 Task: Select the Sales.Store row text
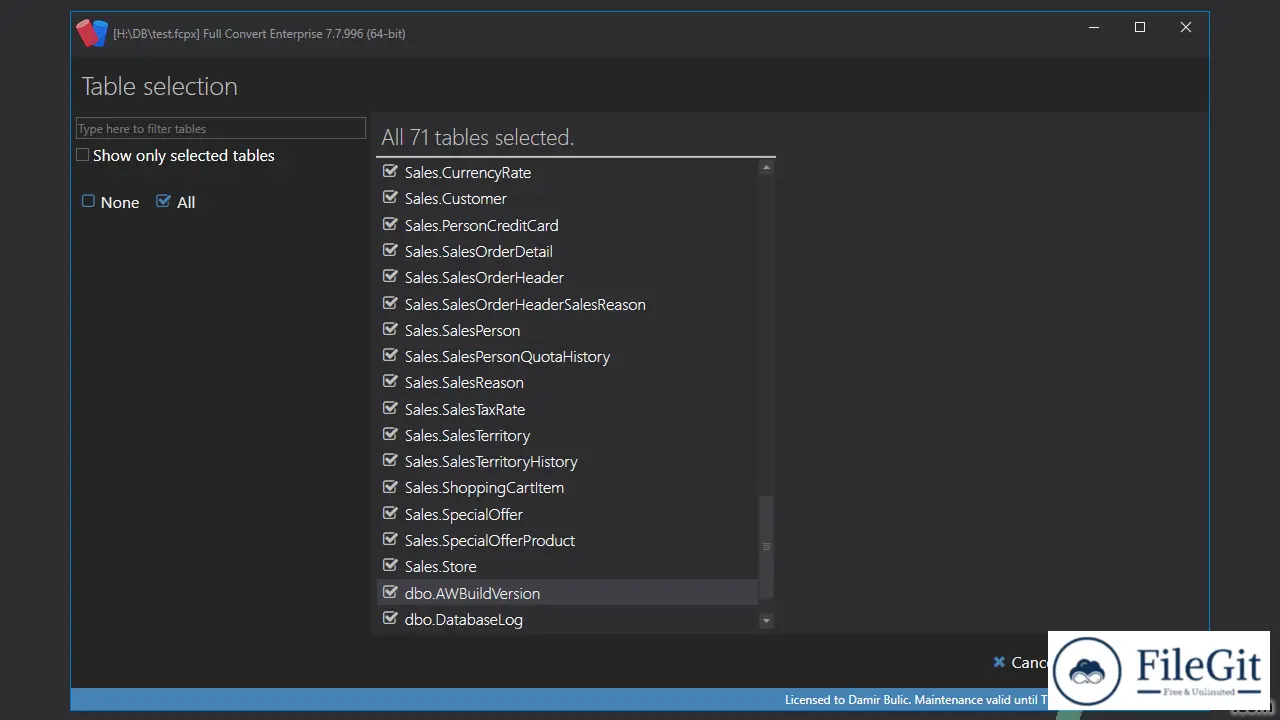[x=440, y=566]
